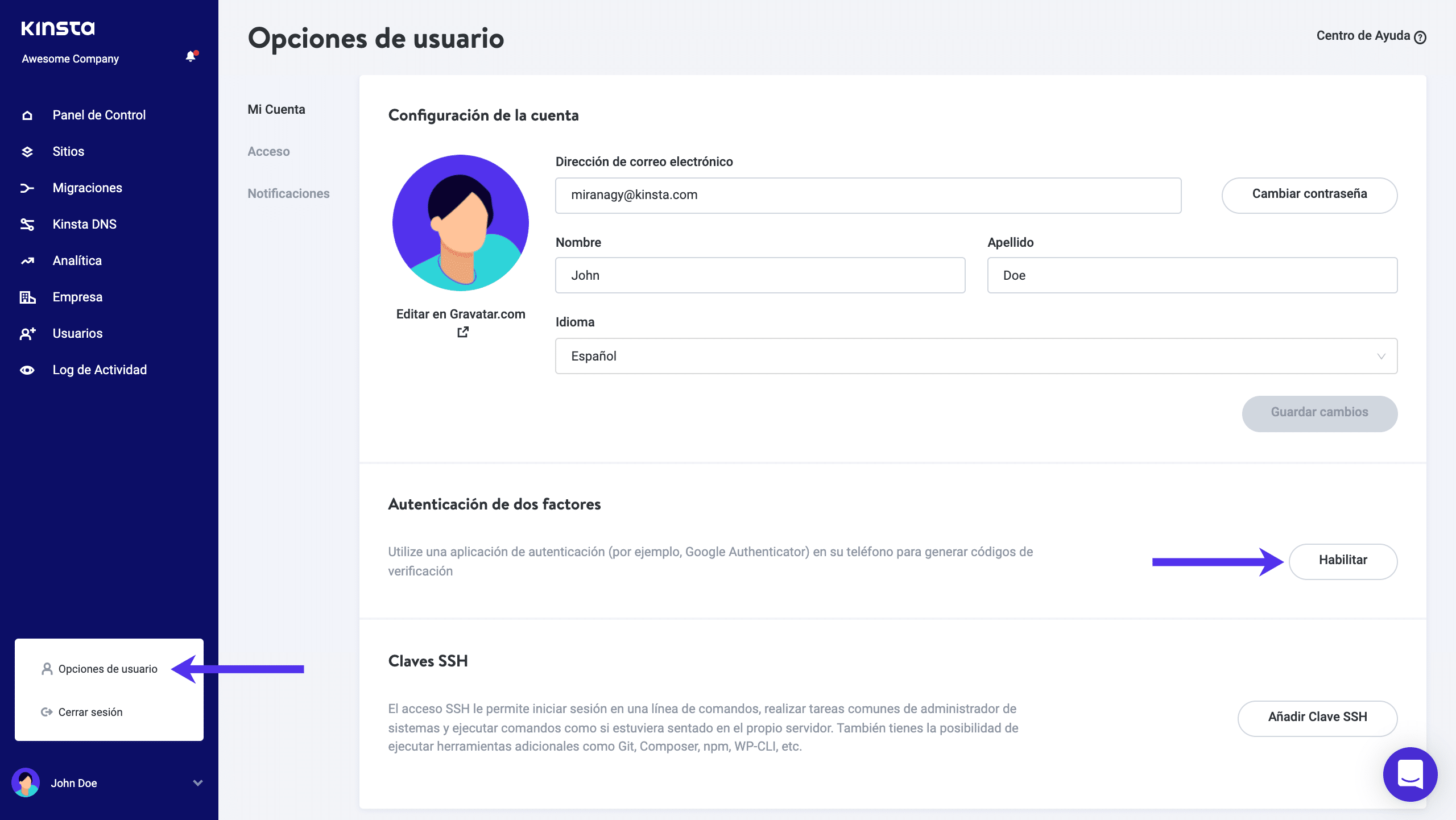Click the Nombre input field
This screenshot has height=820, width=1456.
tap(760, 275)
